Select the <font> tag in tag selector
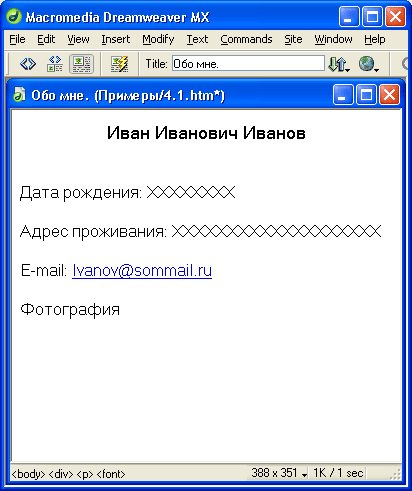412x491 pixels. coord(111,474)
